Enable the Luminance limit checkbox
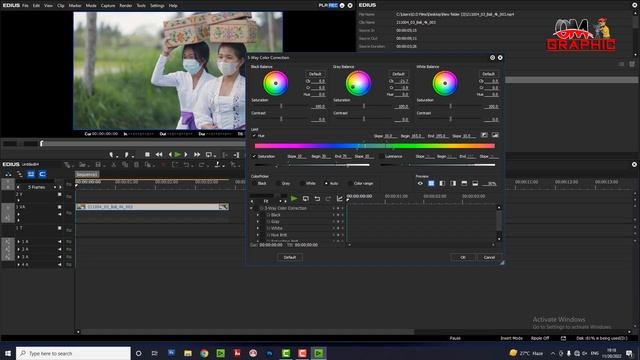The height and width of the screenshot is (360, 640). 381,156
